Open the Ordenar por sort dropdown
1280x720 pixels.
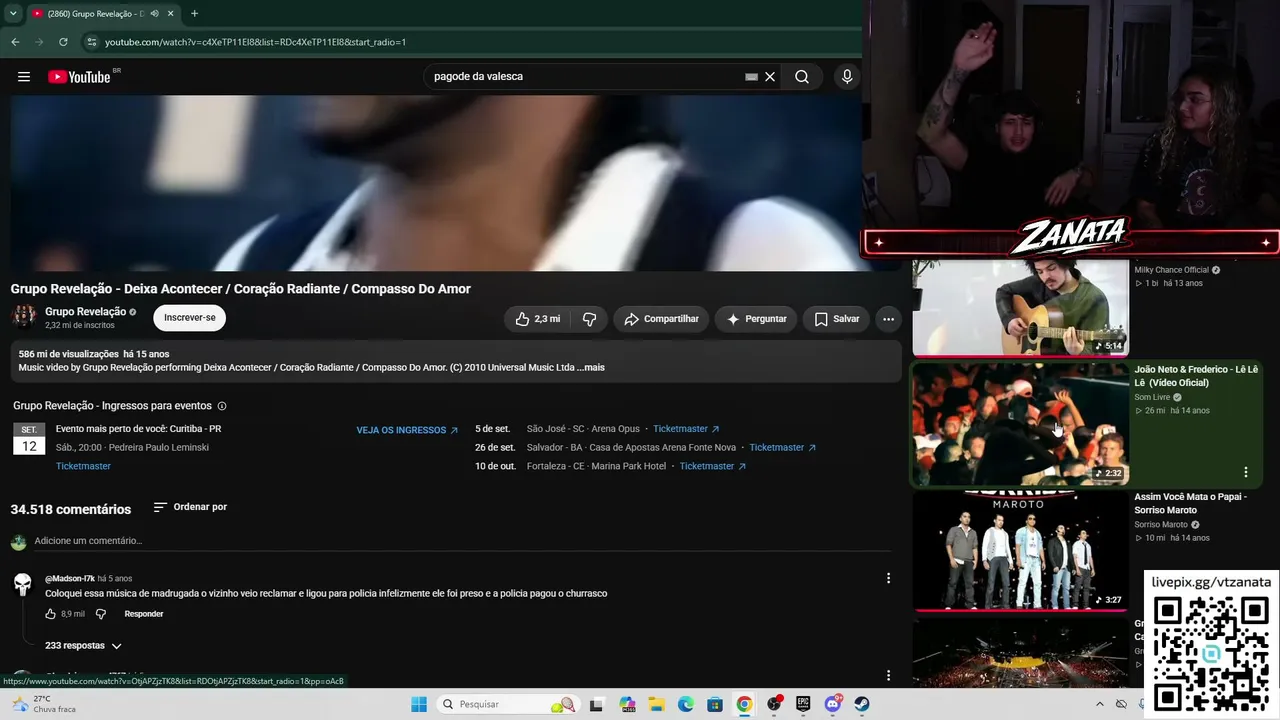coord(190,507)
